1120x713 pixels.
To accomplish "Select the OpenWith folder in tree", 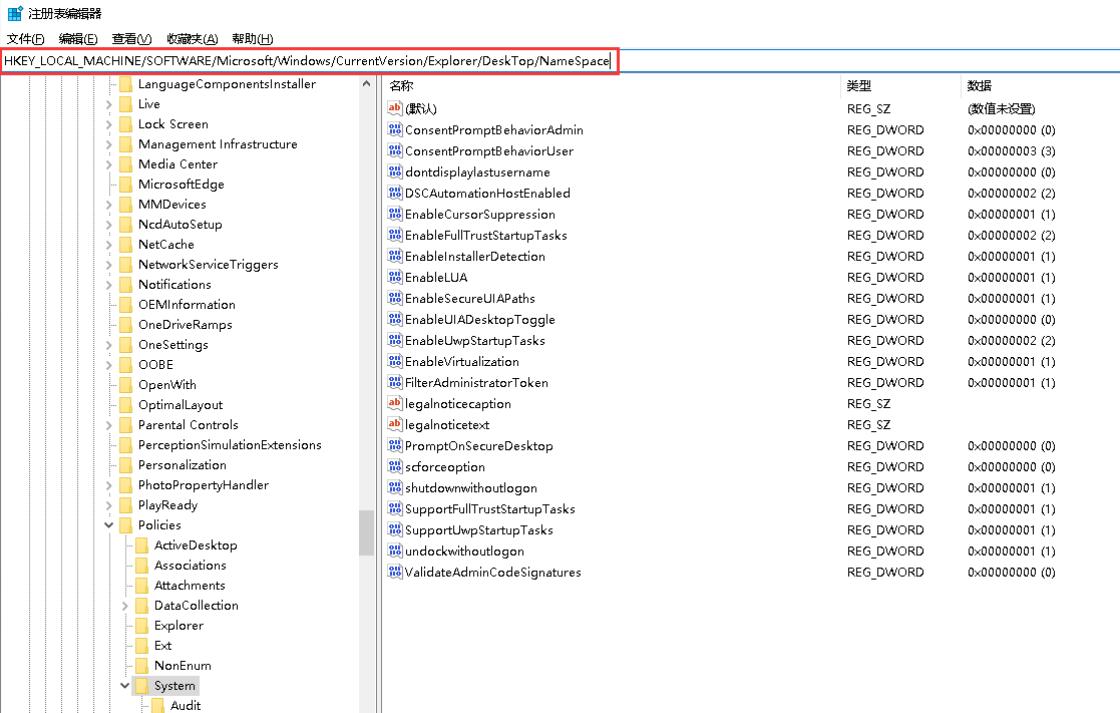I will point(167,384).
